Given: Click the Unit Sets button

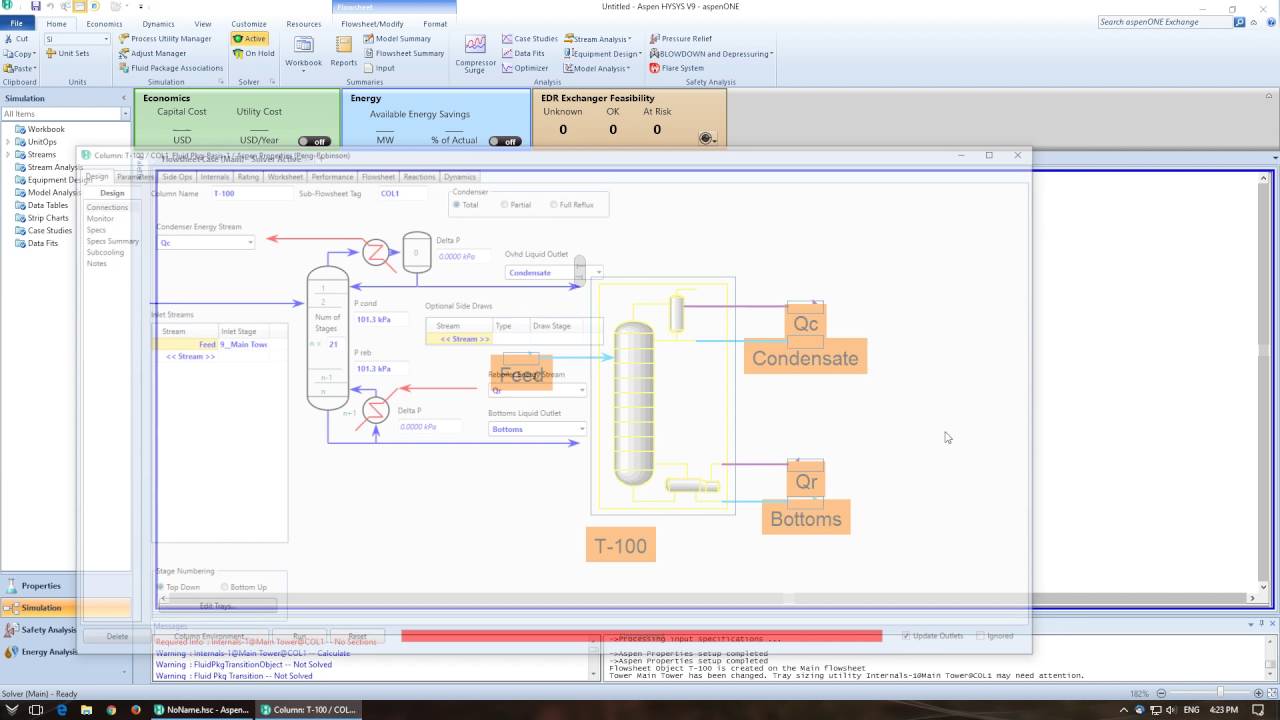Looking at the screenshot, I should pyautogui.click(x=67, y=53).
